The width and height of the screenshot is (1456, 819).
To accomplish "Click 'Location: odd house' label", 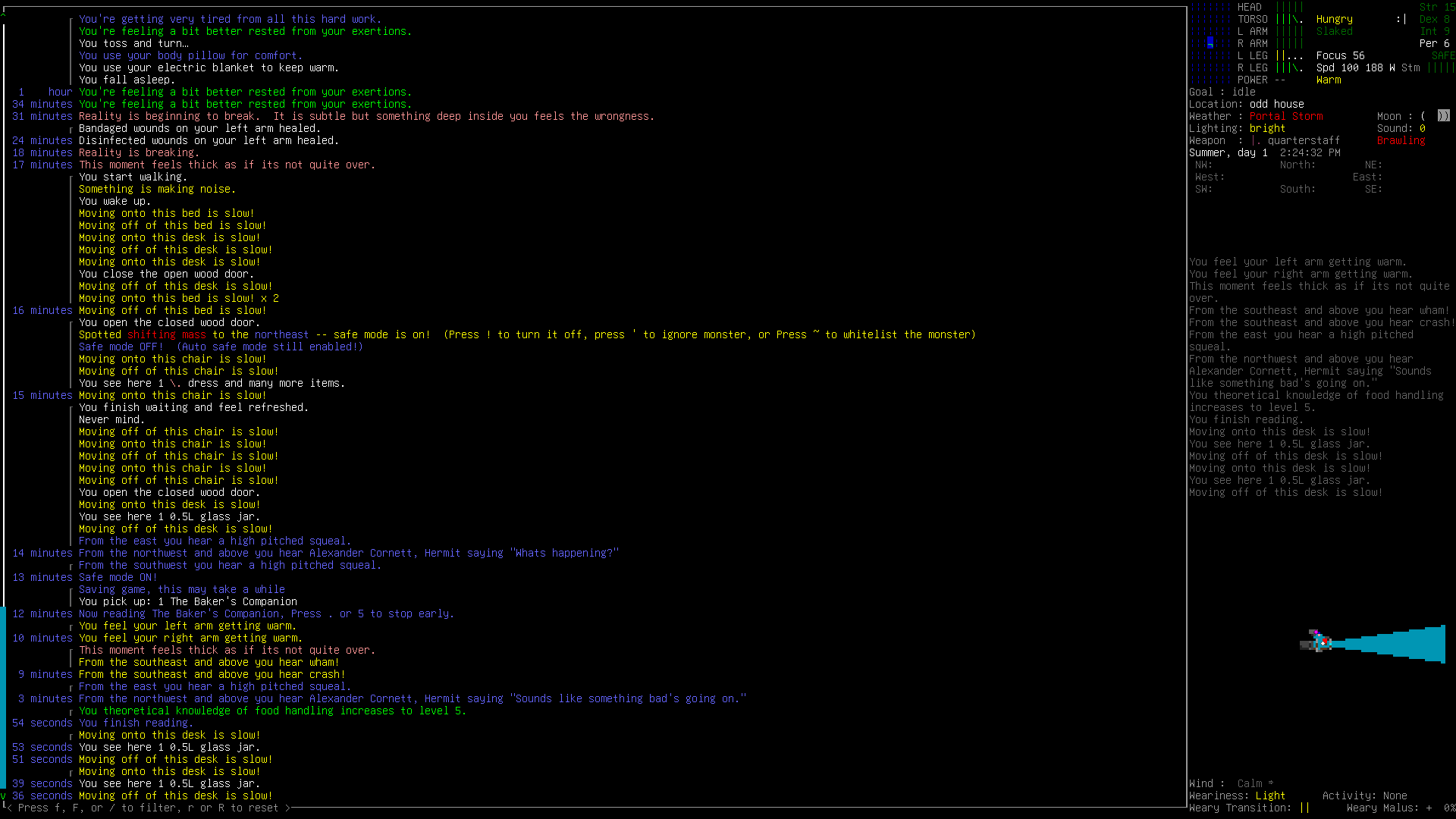I will (x=1246, y=104).
